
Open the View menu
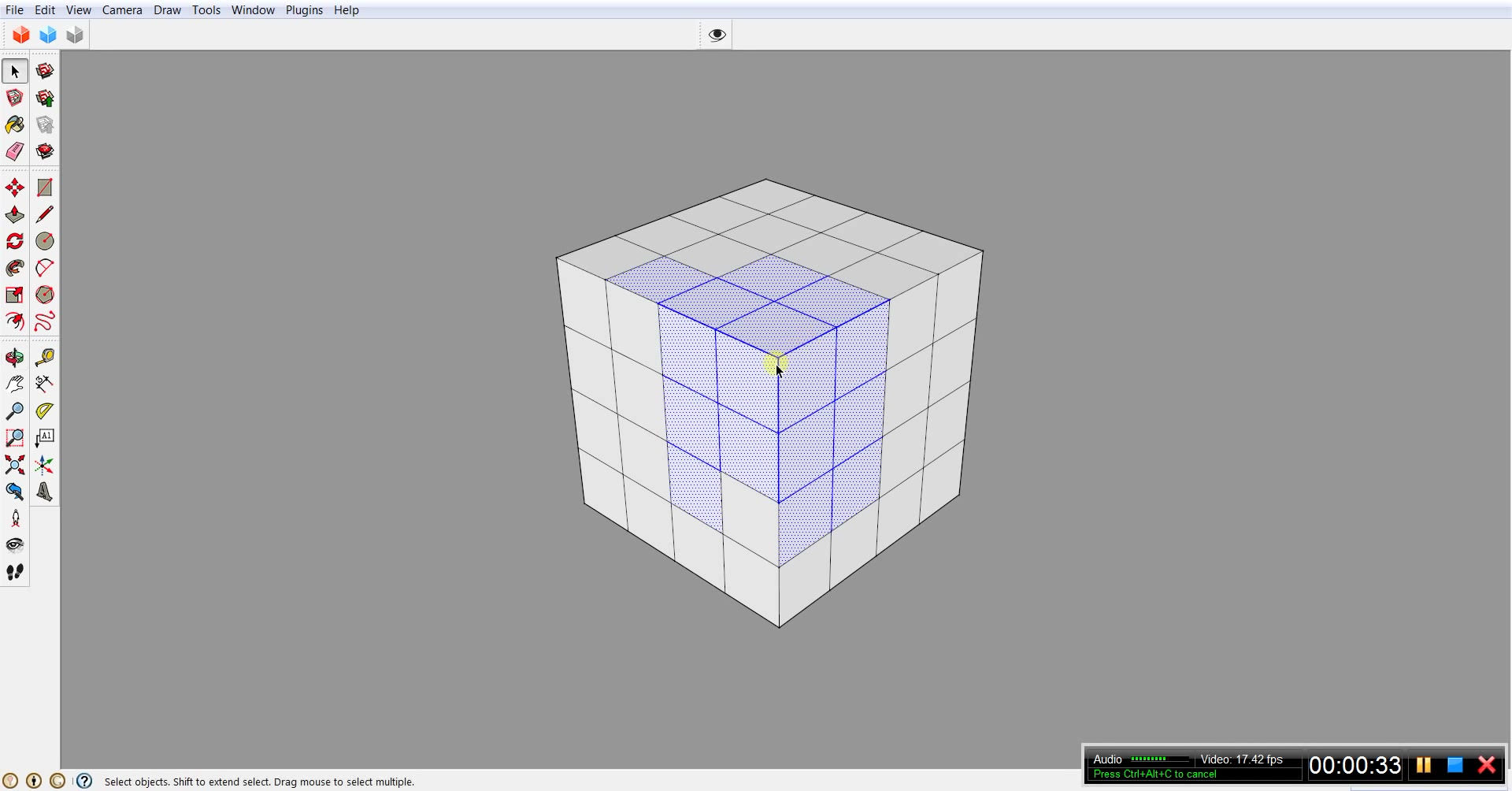78,10
